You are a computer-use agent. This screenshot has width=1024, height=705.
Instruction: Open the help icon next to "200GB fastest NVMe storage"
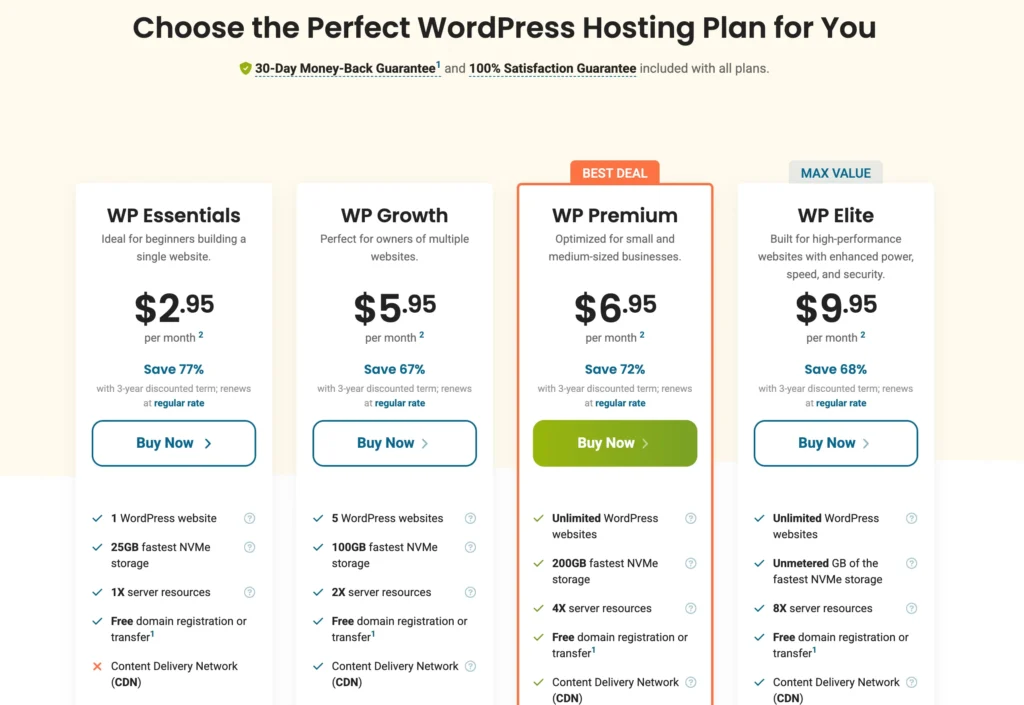coord(690,561)
